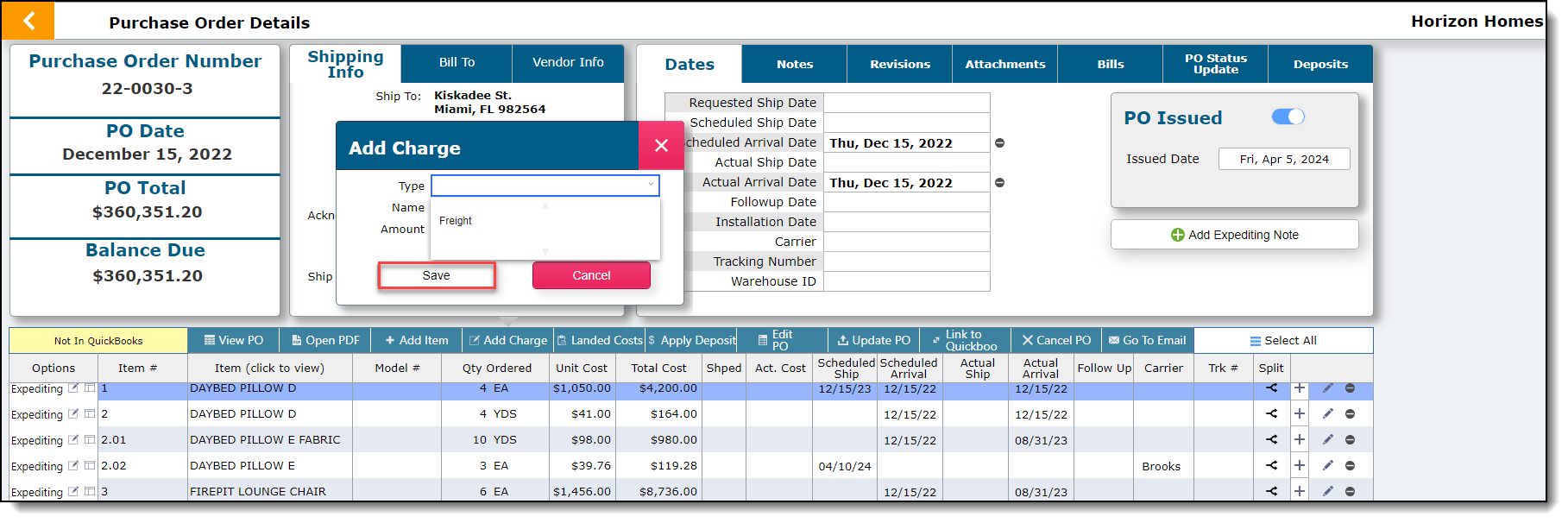The image size is (1568, 523).
Task: Close the Add Charge dialog
Action: coord(661,146)
